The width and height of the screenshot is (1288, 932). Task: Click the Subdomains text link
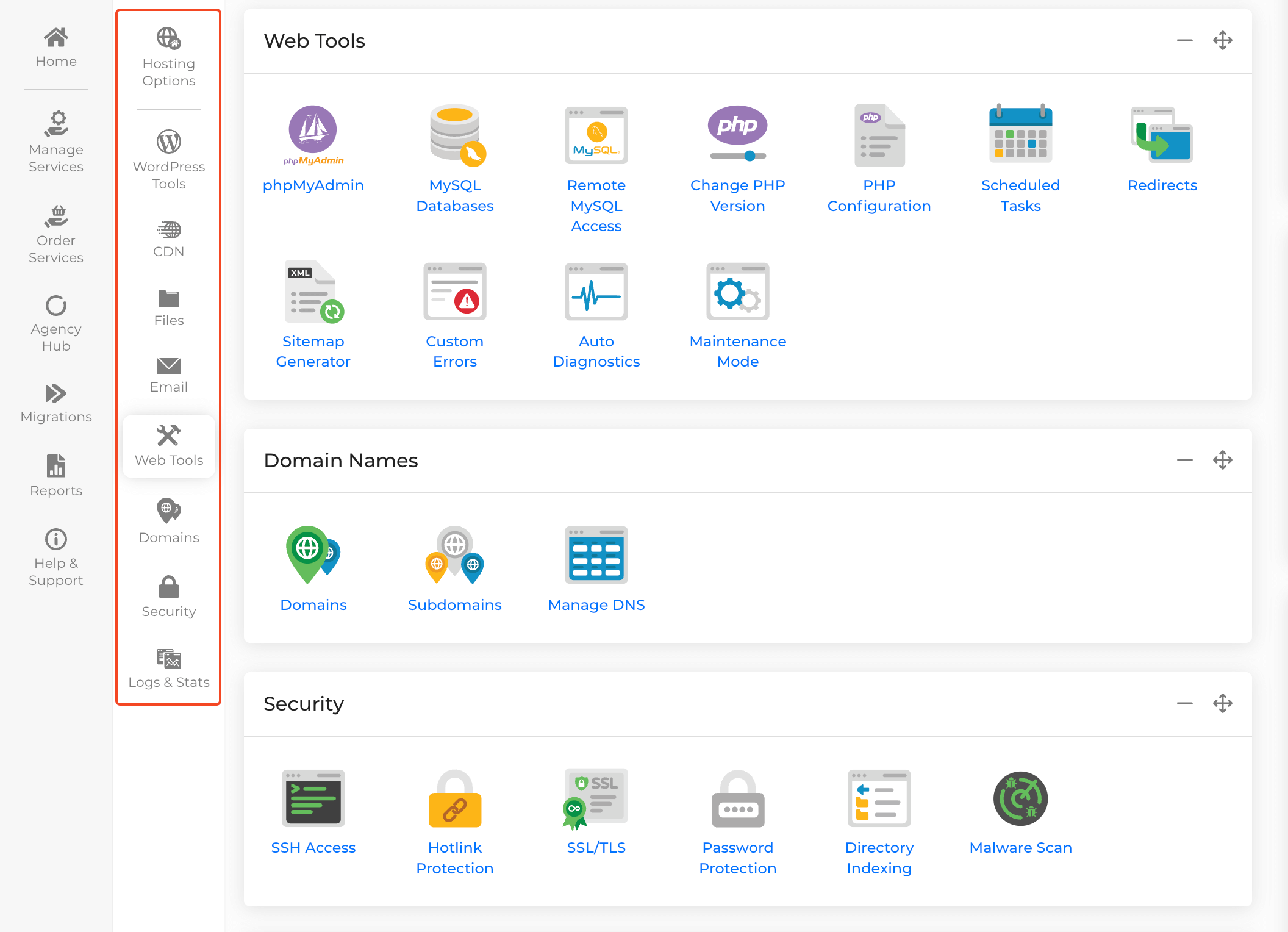point(455,605)
